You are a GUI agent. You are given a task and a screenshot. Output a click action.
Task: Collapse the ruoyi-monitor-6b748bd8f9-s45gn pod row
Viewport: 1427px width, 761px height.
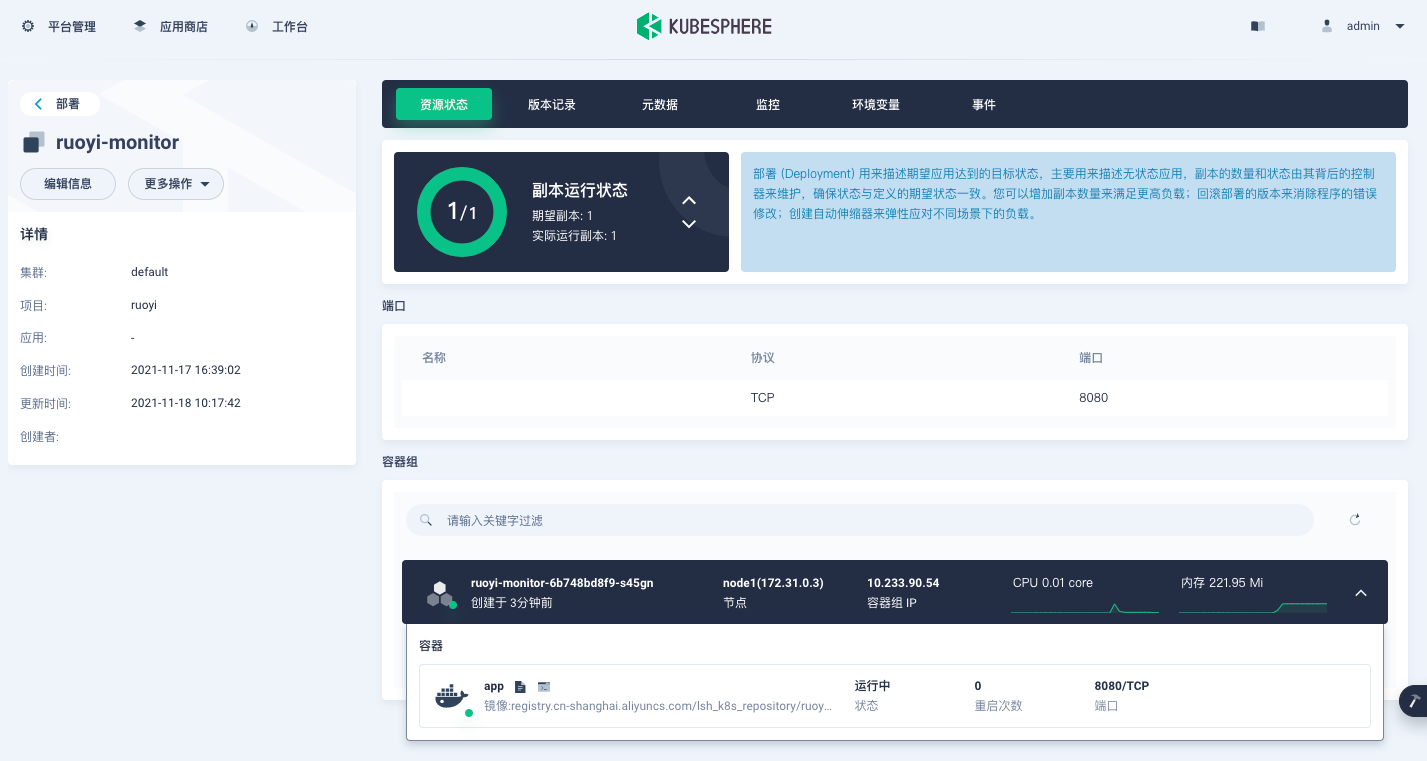pos(1361,592)
